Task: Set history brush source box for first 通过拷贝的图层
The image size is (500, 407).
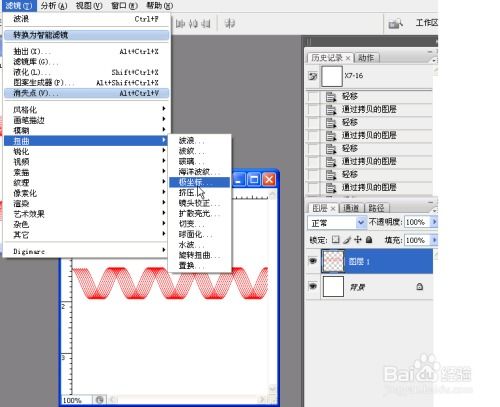Action: tap(313, 110)
